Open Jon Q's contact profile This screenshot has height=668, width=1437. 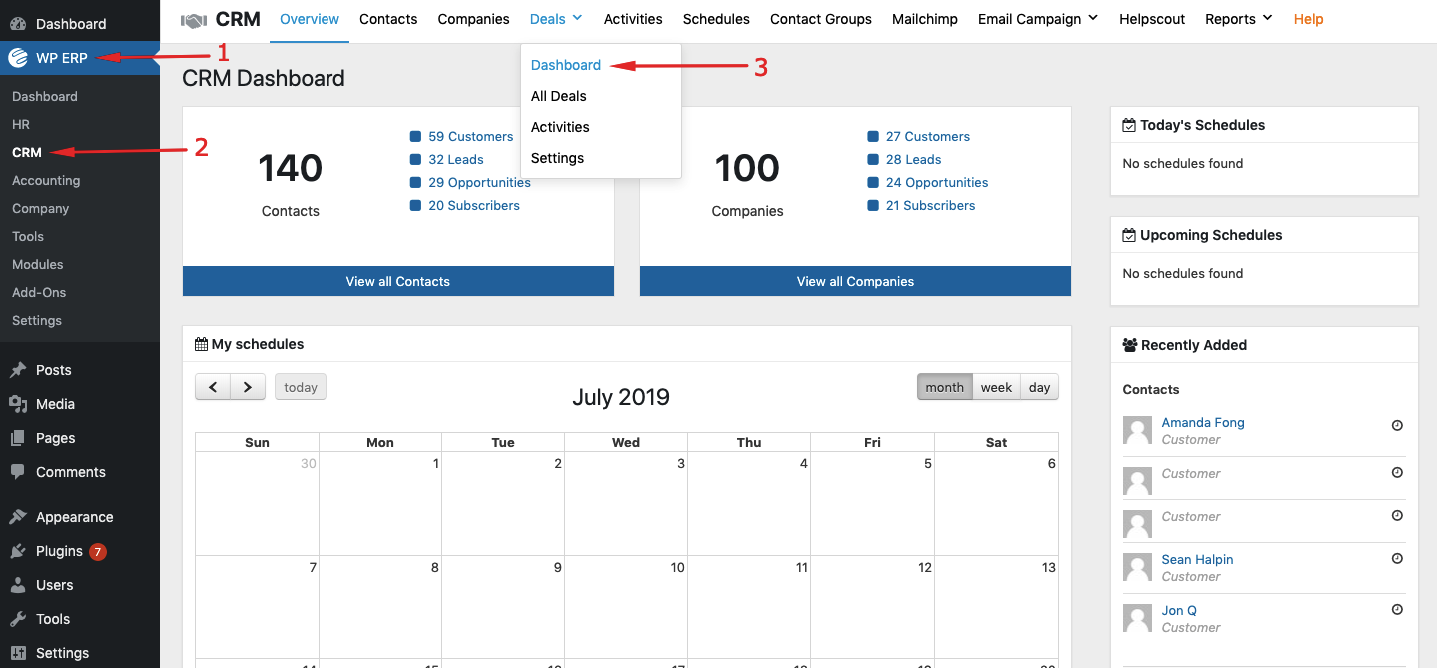[1179, 611]
